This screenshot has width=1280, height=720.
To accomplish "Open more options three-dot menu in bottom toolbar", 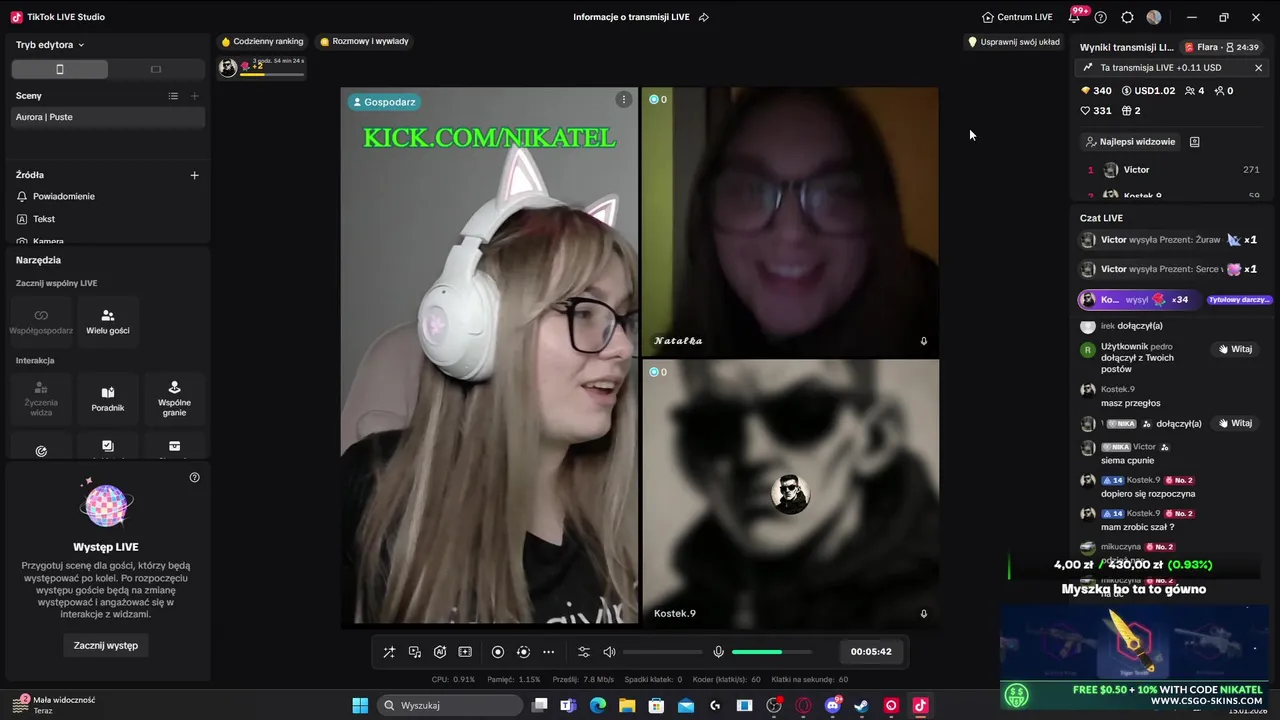I will [548, 652].
